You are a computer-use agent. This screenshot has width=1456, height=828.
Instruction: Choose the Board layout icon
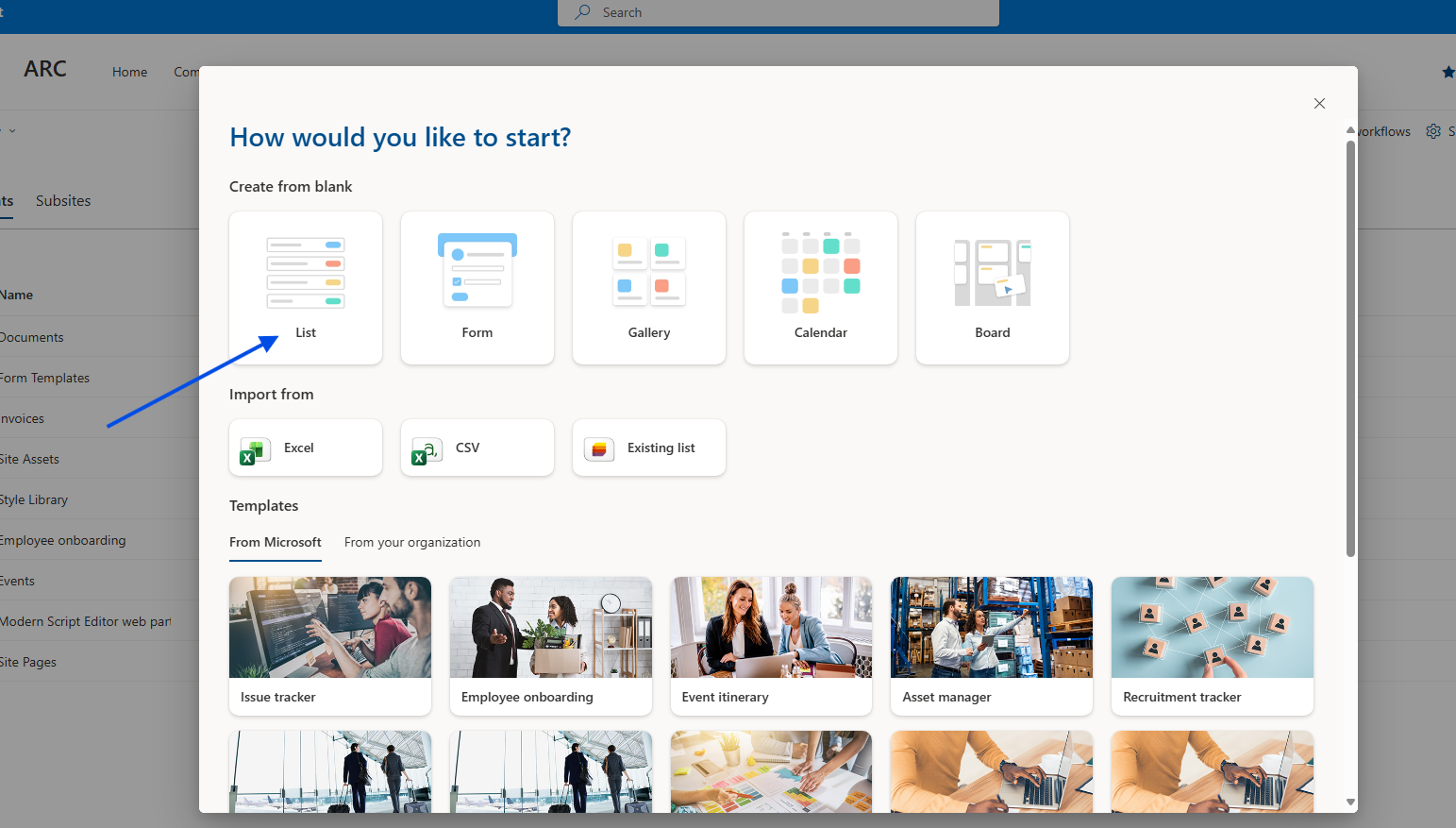tap(993, 273)
